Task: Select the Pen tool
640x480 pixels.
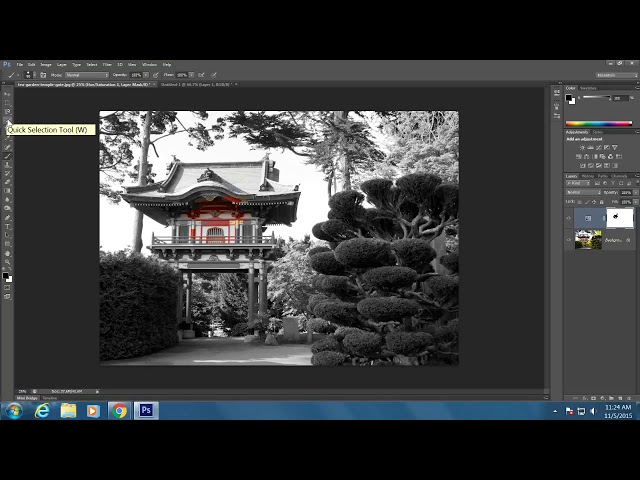Action: coord(7,218)
